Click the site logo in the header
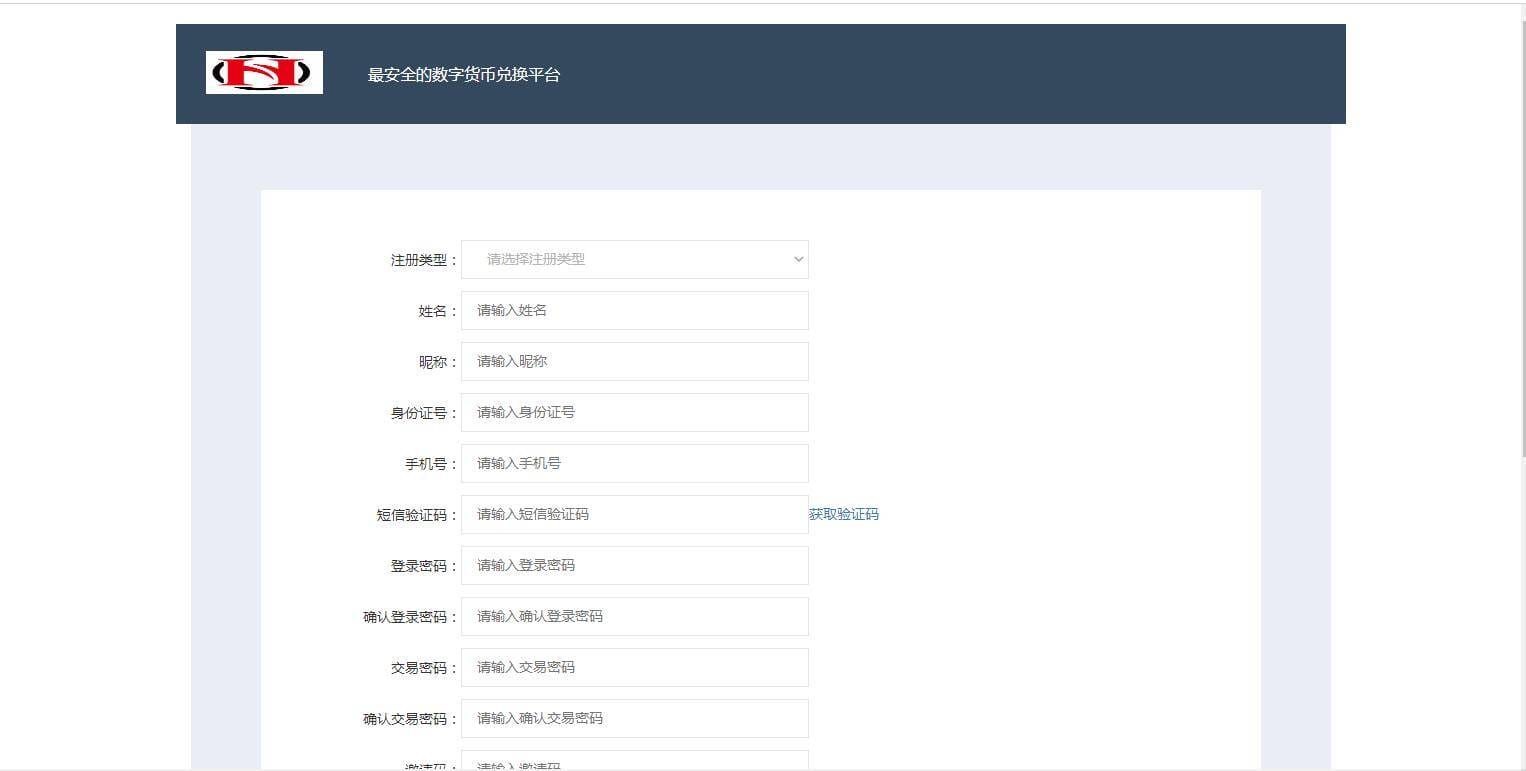 (264, 72)
